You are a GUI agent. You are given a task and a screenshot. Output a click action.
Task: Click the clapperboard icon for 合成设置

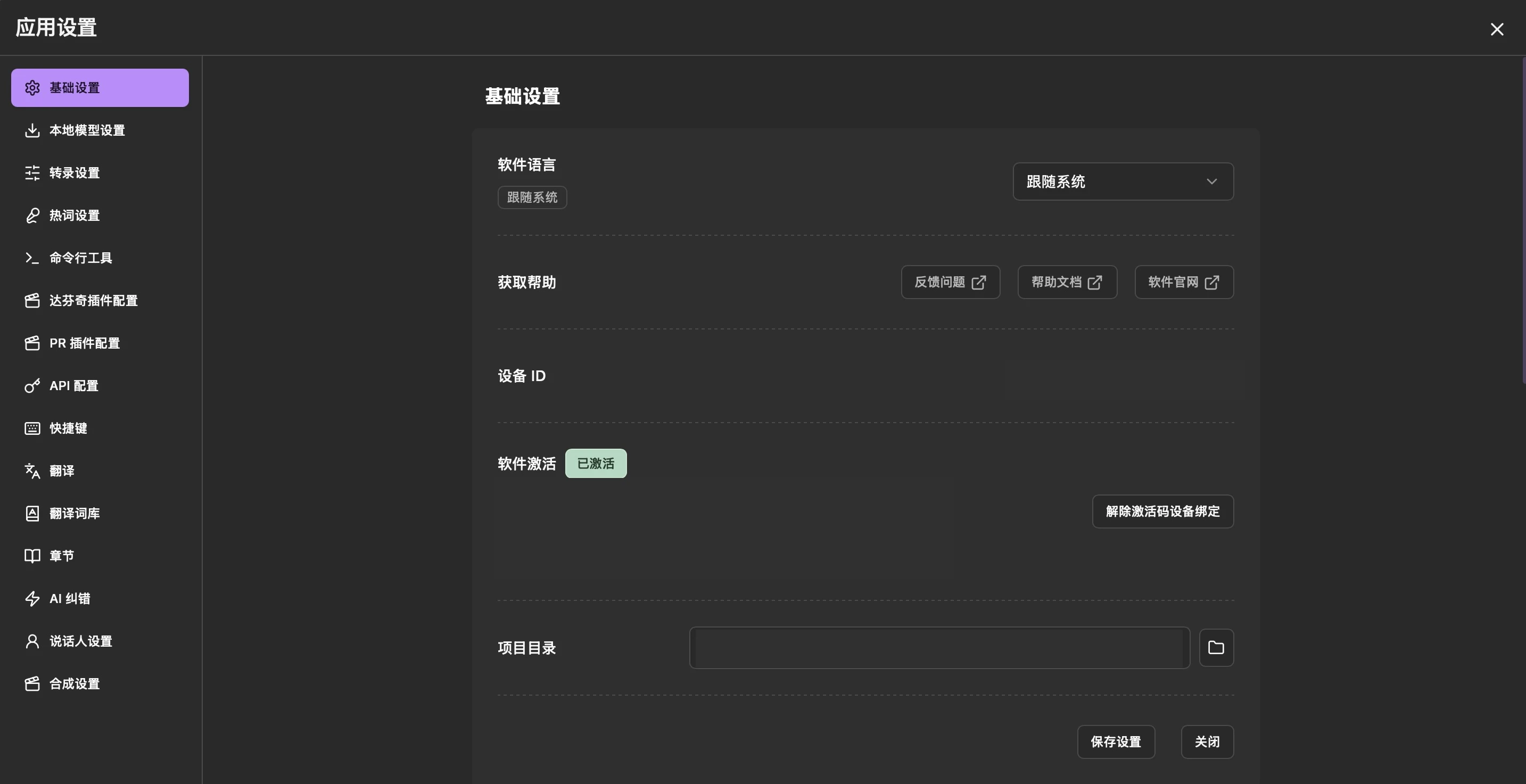pyautogui.click(x=32, y=684)
